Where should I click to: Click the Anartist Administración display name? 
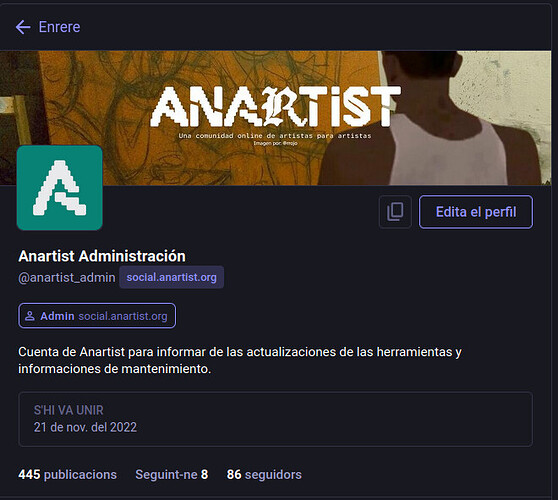tap(102, 256)
